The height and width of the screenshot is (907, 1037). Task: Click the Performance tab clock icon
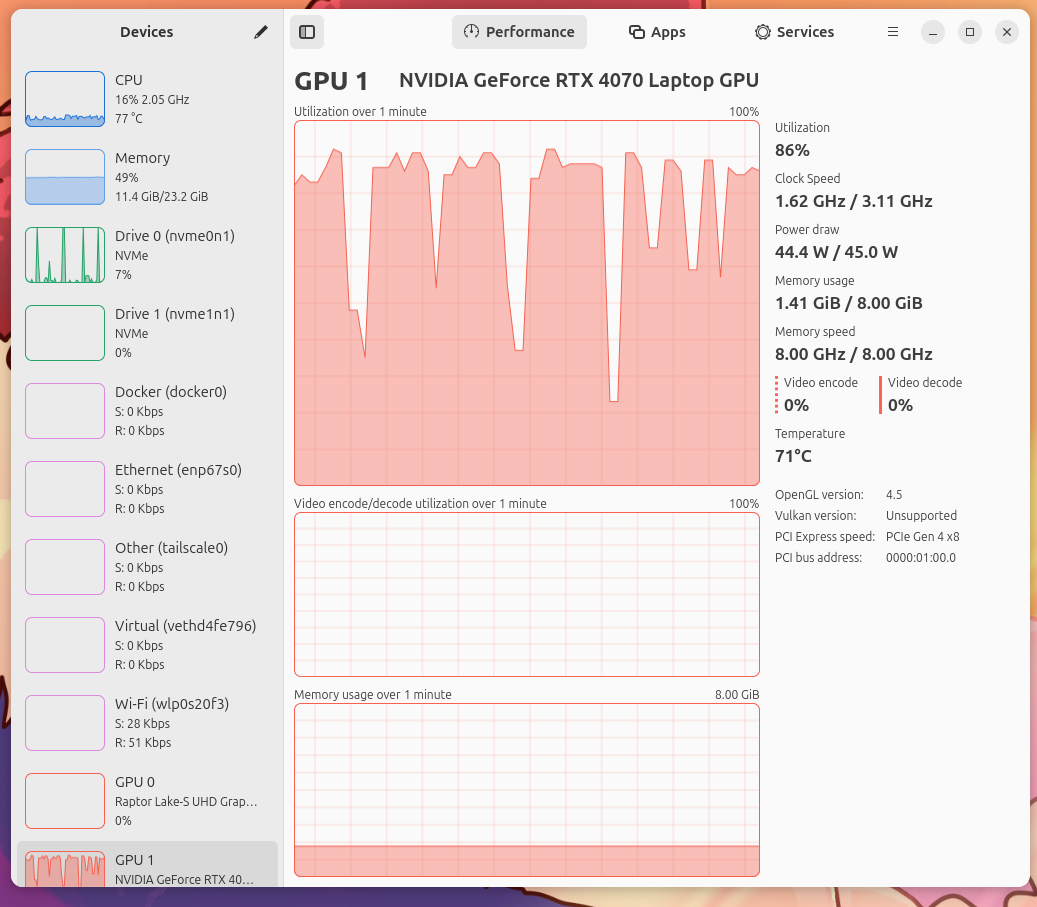471,31
